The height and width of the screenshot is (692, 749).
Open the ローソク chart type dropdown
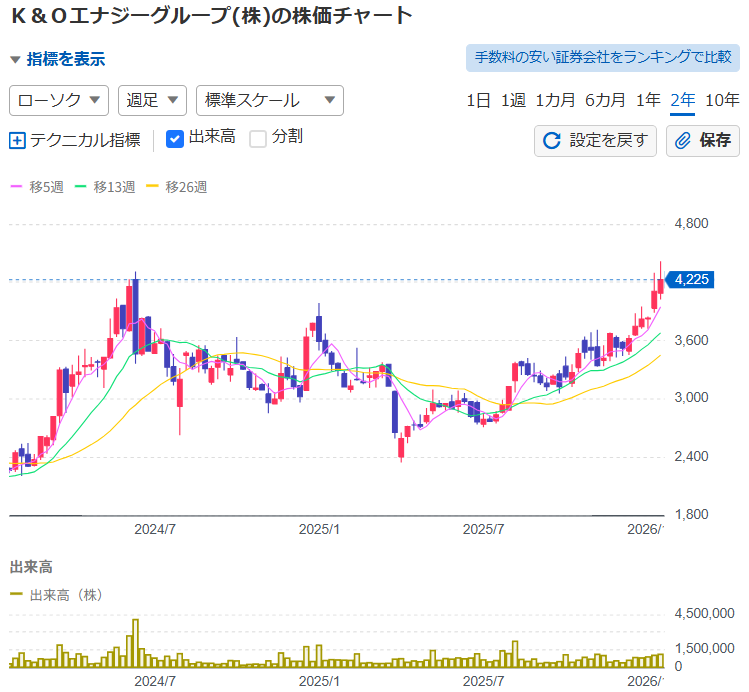coord(58,100)
